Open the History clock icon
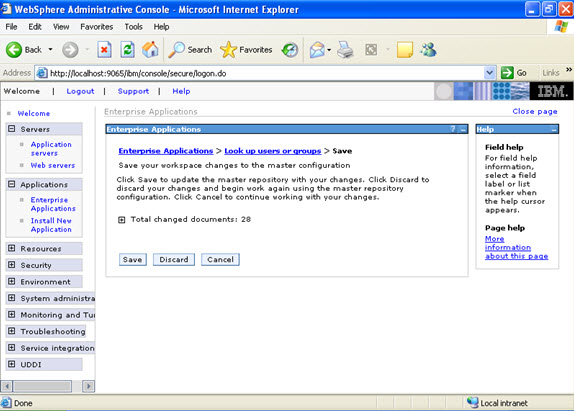 click(290, 50)
